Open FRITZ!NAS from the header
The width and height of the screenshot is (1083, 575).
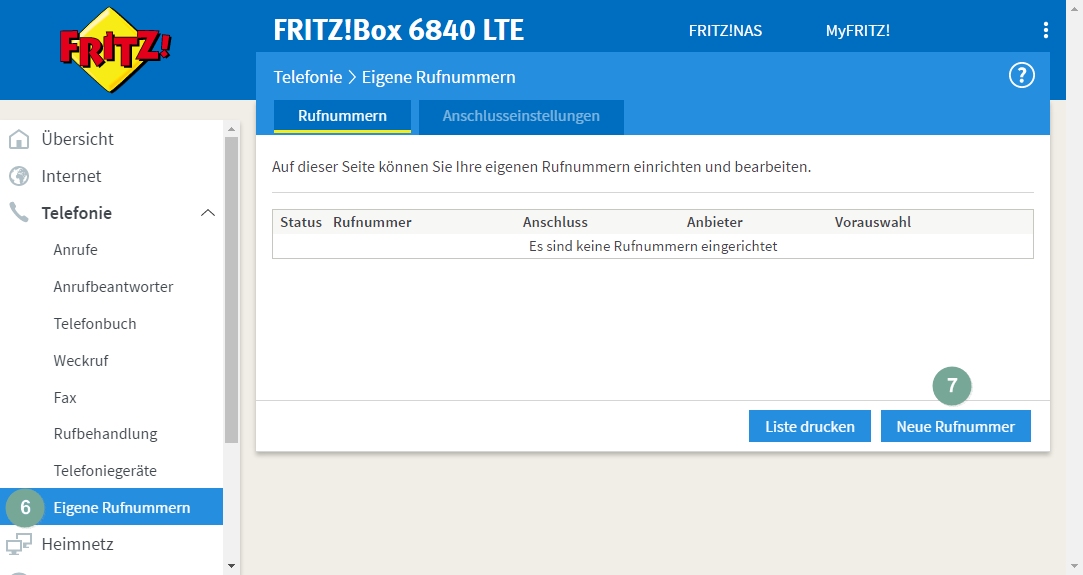pos(725,31)
